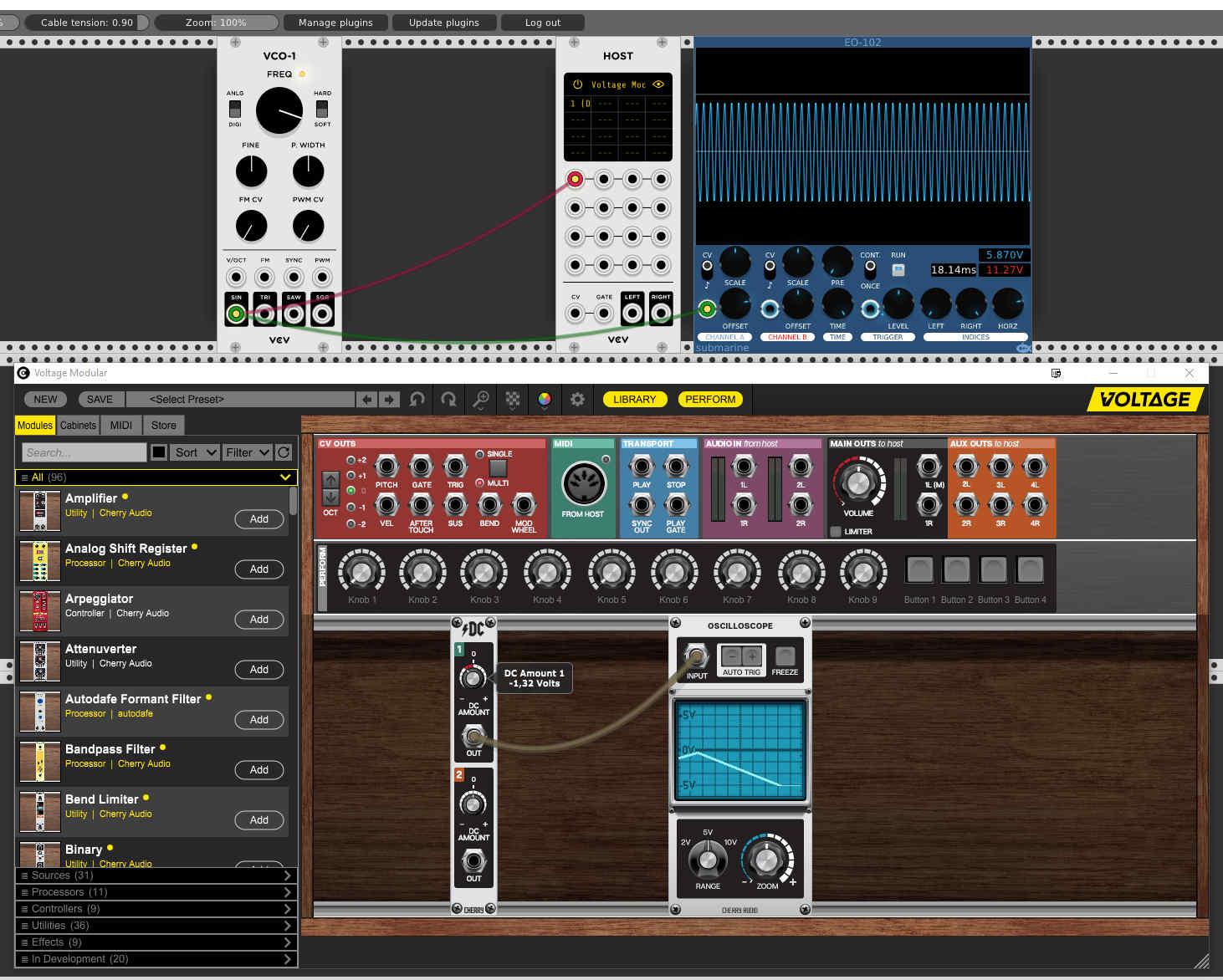Click the VCV Host LEFT output port
Image resolution: width=1223 pixels, height=980 pixels.
coord(632,314)
